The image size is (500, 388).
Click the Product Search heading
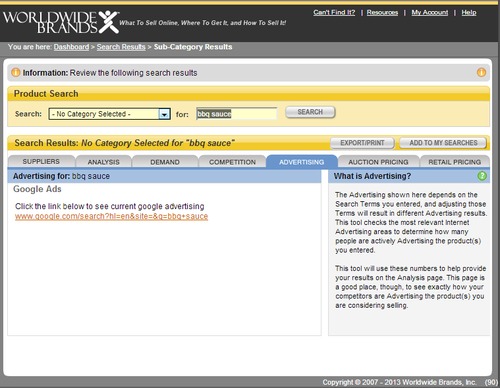(46, 94)
